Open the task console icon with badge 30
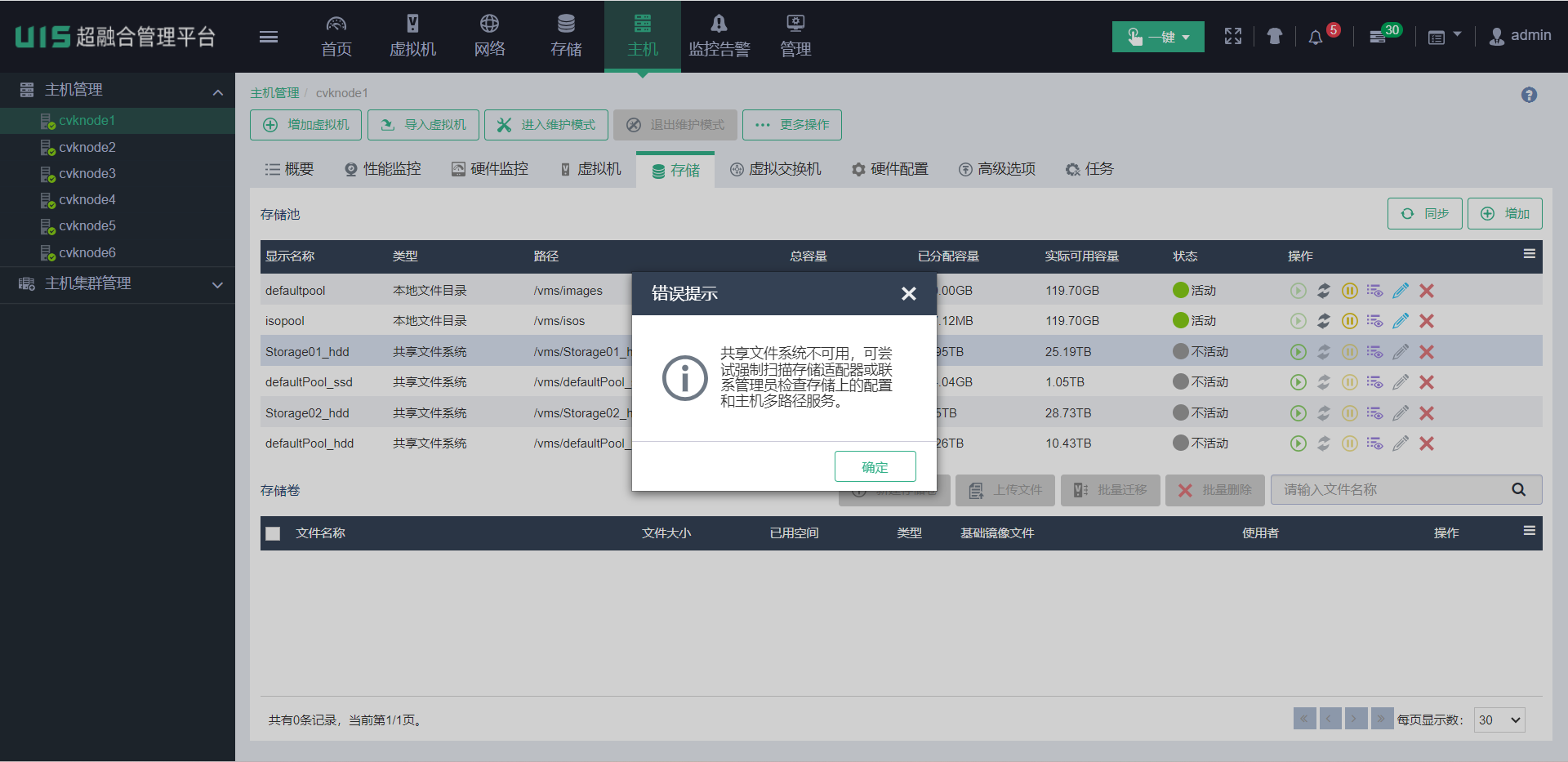Screen dimensions: 1568x762 [x=1378, y=37]
